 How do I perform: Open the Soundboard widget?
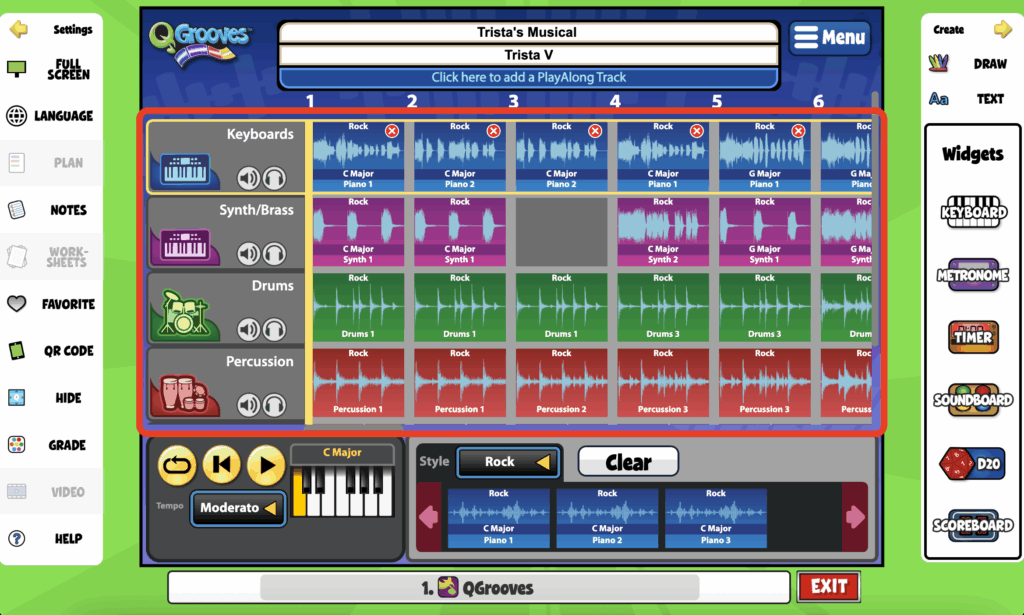[x=972, y=400]
